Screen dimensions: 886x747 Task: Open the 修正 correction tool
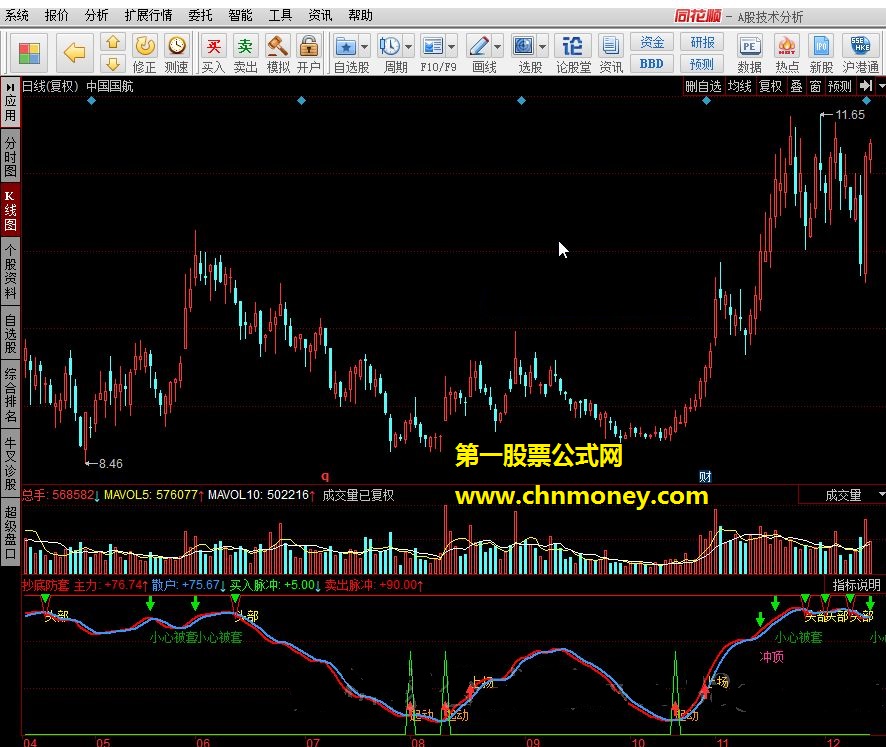pyautogui.click(x=145, y=54)
